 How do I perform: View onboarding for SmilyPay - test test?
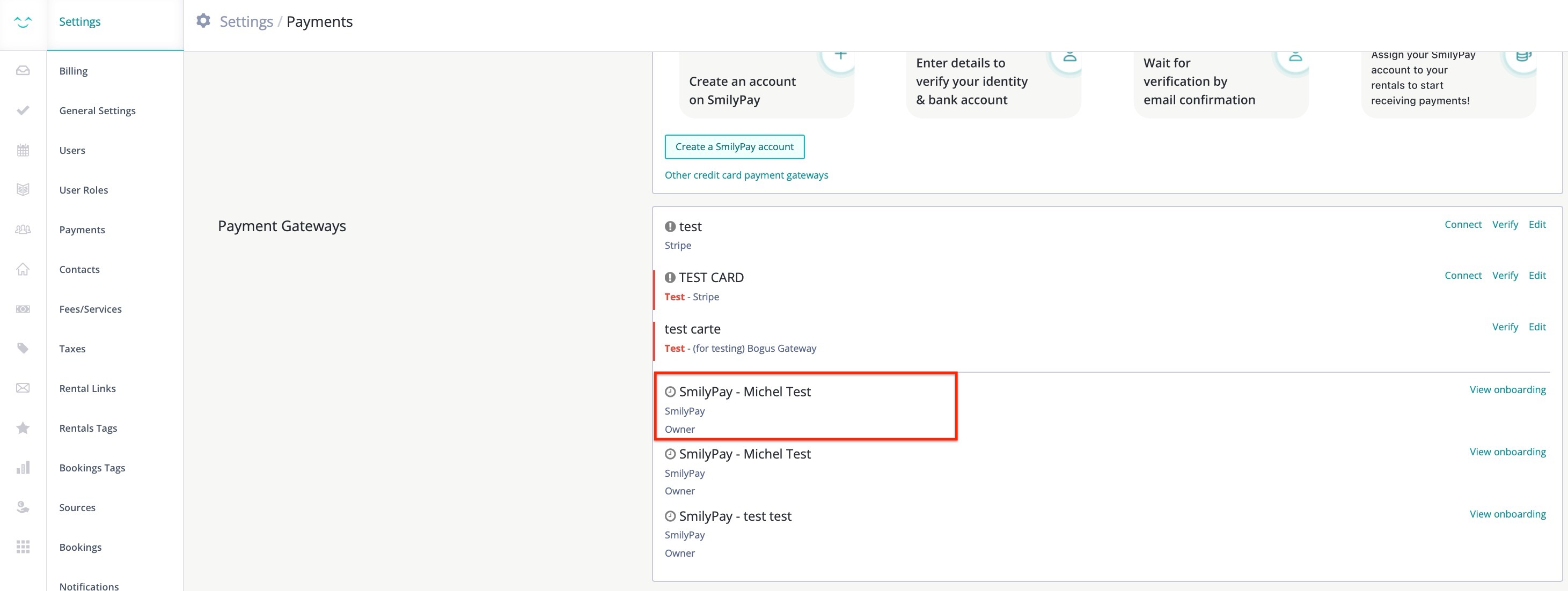[x=1507, y=514]
